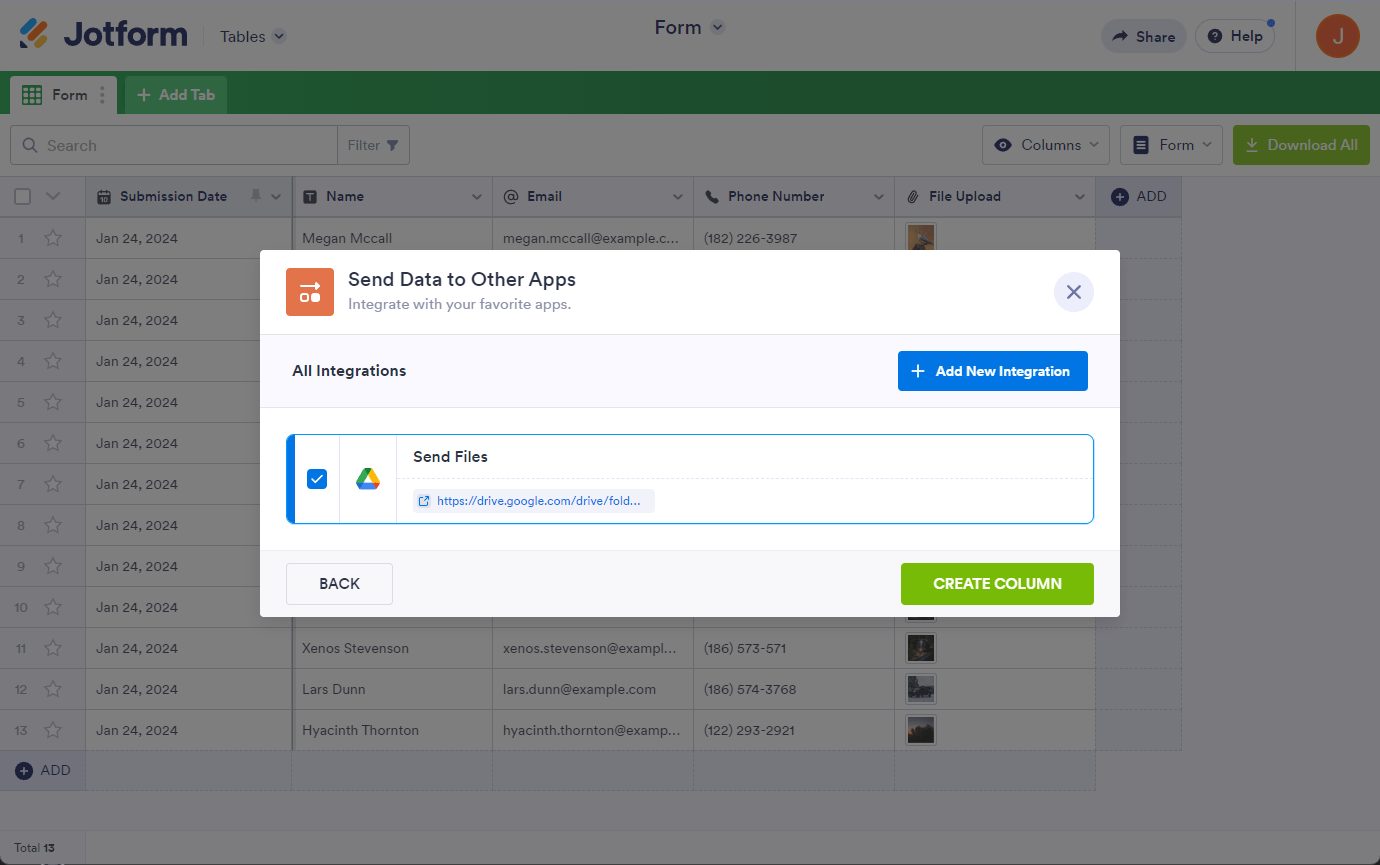Screen dimensions: 1380x865
Task: Open the Google Drive folder link
Action: tap(534, 501)
